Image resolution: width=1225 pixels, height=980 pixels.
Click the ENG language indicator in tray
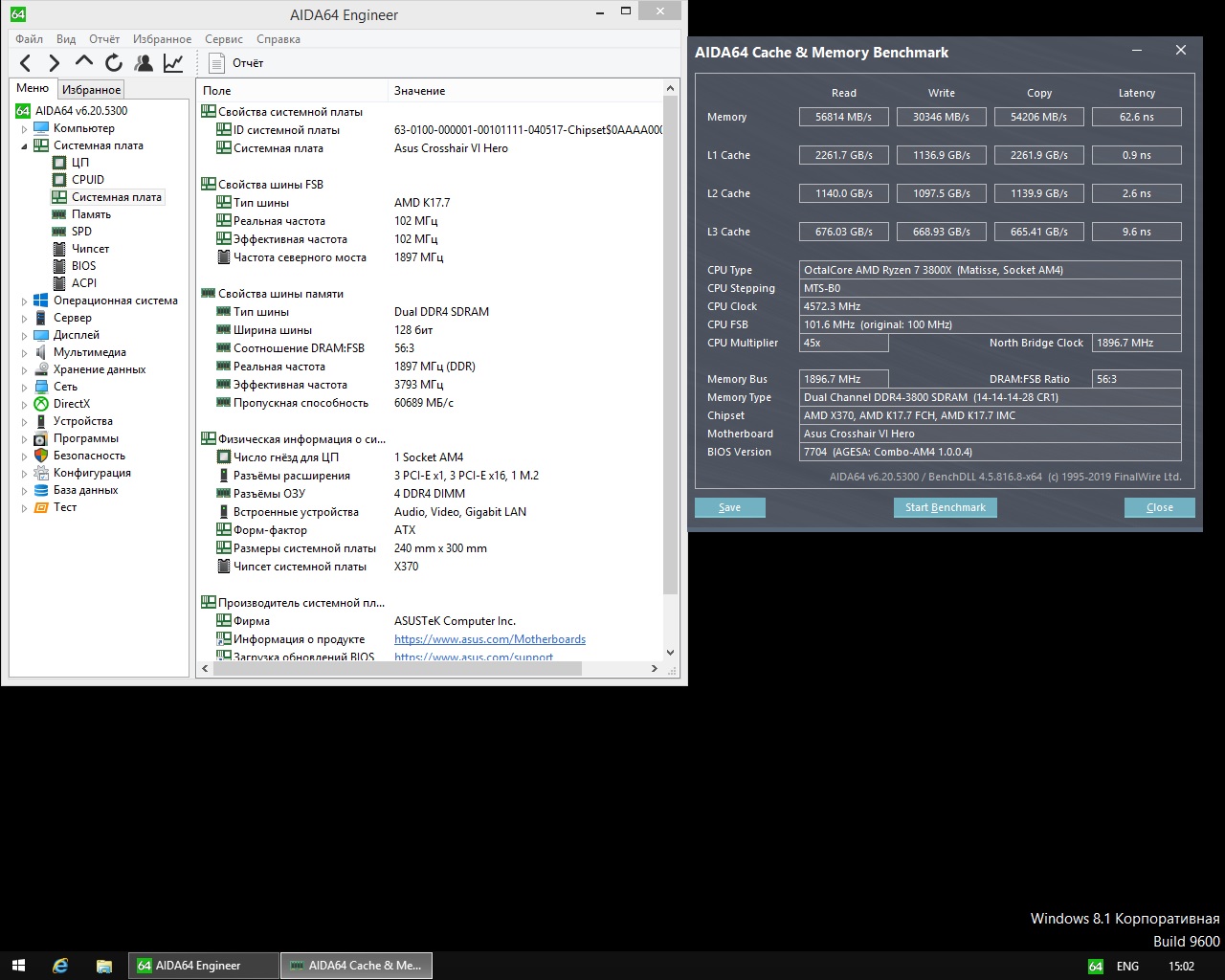[x=1127, y=967]
